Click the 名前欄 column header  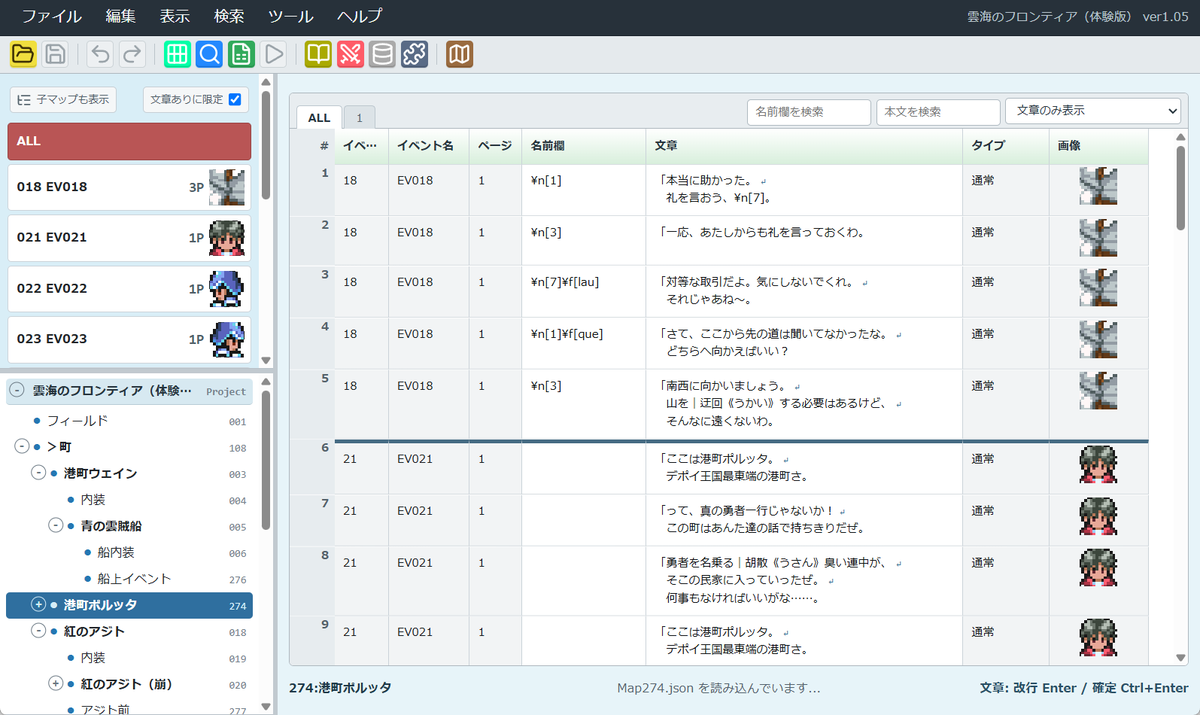583,146
